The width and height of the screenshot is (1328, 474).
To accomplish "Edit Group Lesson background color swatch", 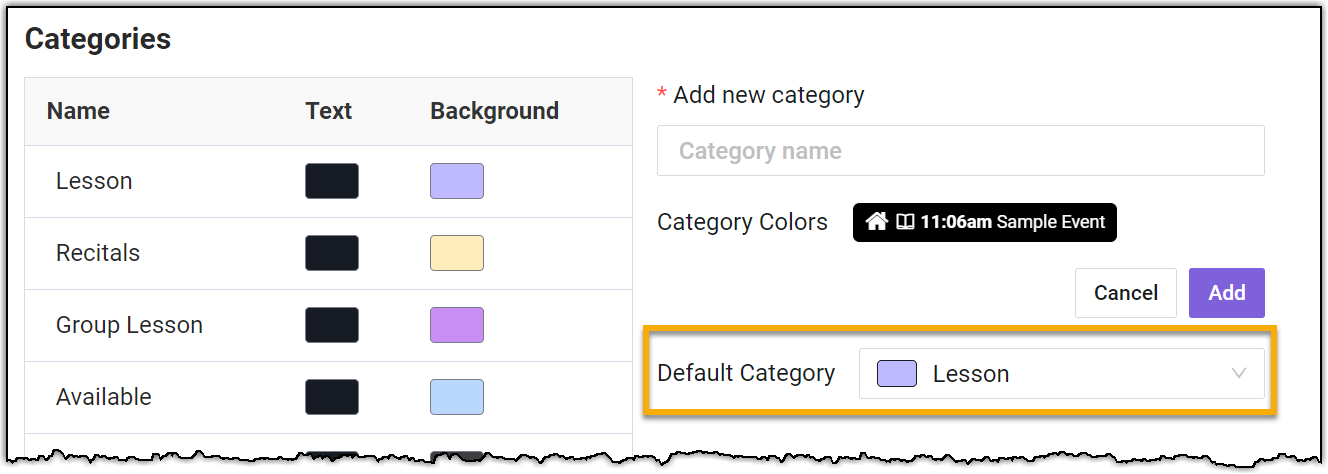I will click(457, 325).
